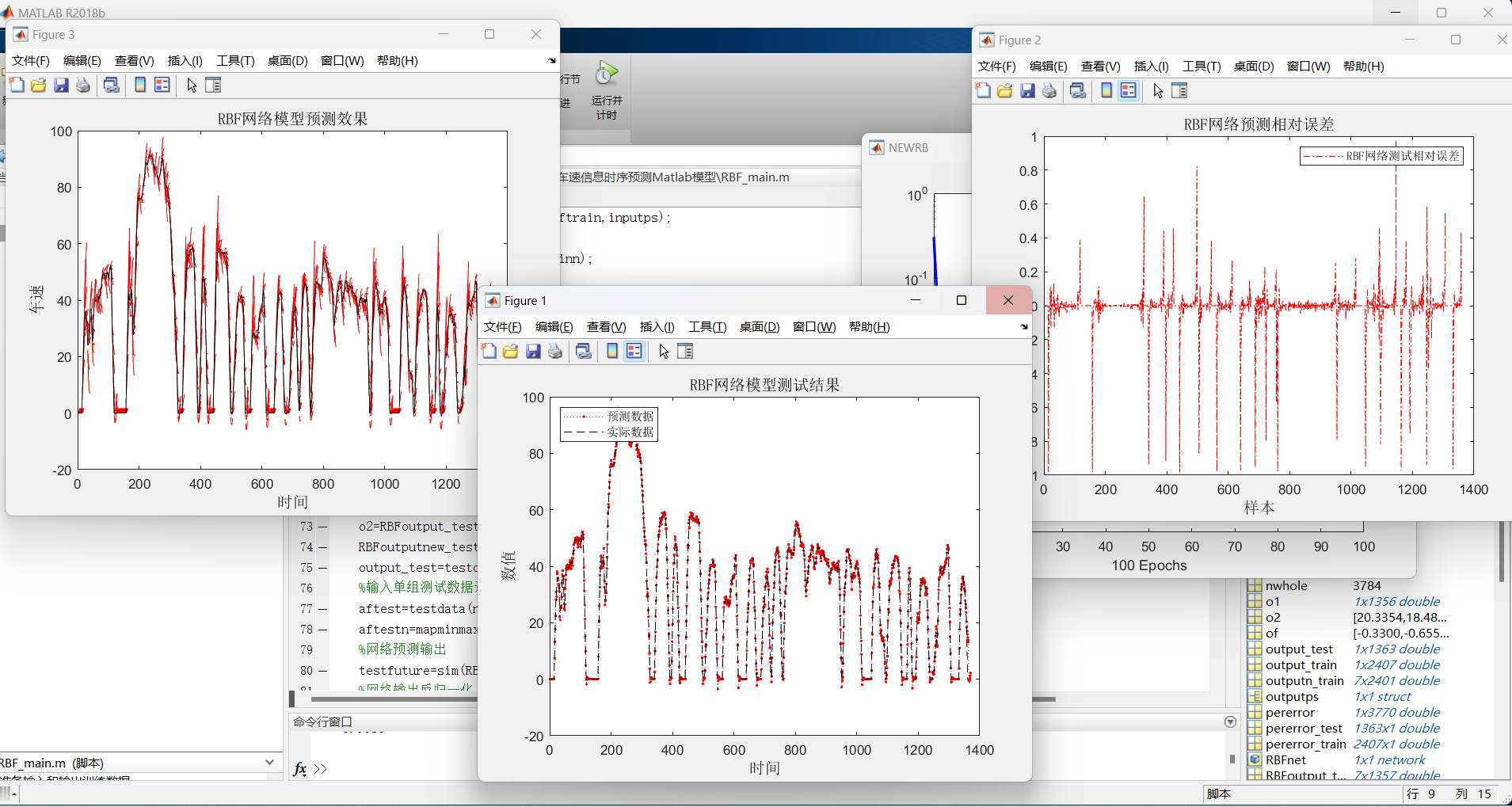Set breakpoint on editor line 77
The height and width of the screenshot is (807, 1512).
[322, 609]
